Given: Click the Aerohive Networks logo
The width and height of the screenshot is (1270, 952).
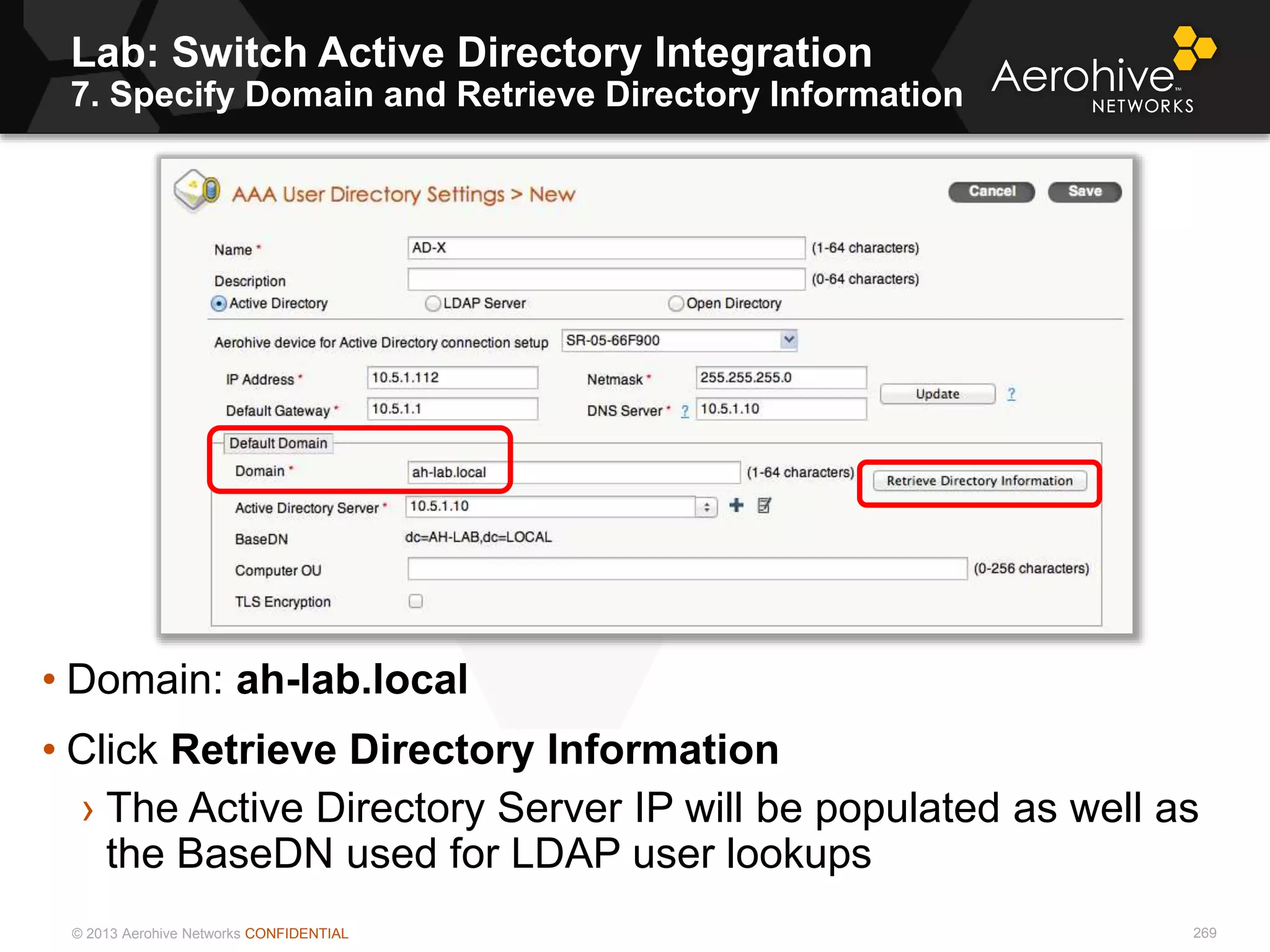Looking at the screenshot, I should coord(1104,71).
